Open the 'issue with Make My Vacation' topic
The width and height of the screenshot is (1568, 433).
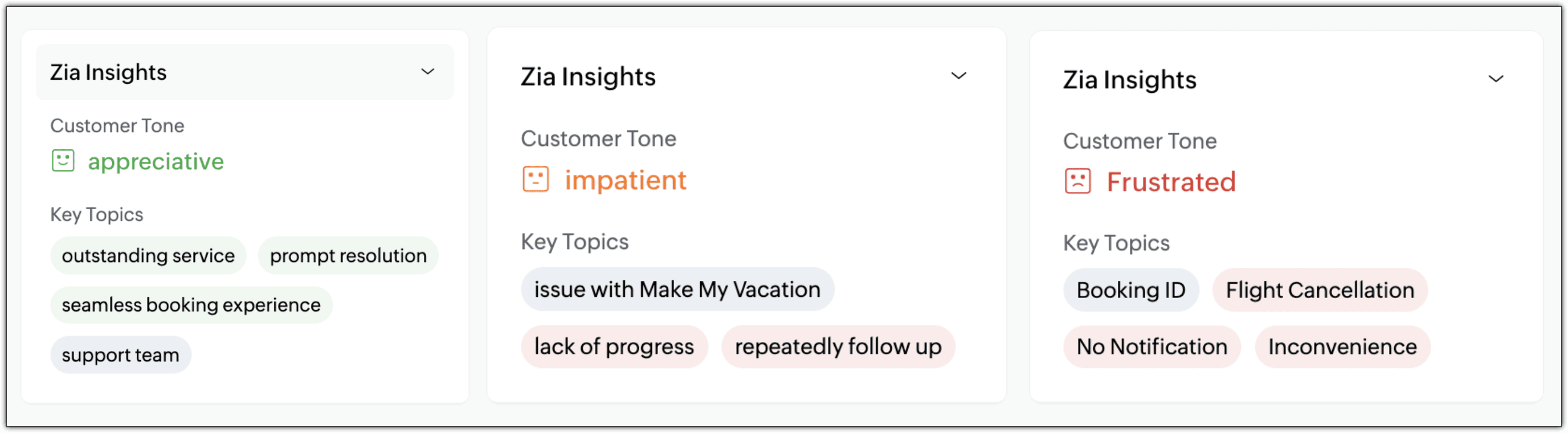coord(677,289)
